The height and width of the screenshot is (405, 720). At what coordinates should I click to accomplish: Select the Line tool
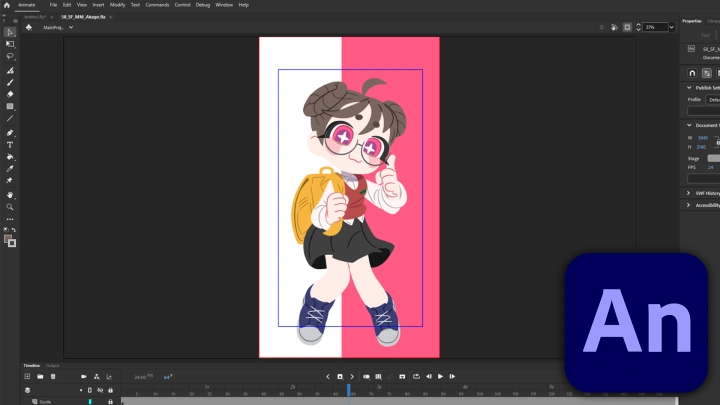point(10,118)
